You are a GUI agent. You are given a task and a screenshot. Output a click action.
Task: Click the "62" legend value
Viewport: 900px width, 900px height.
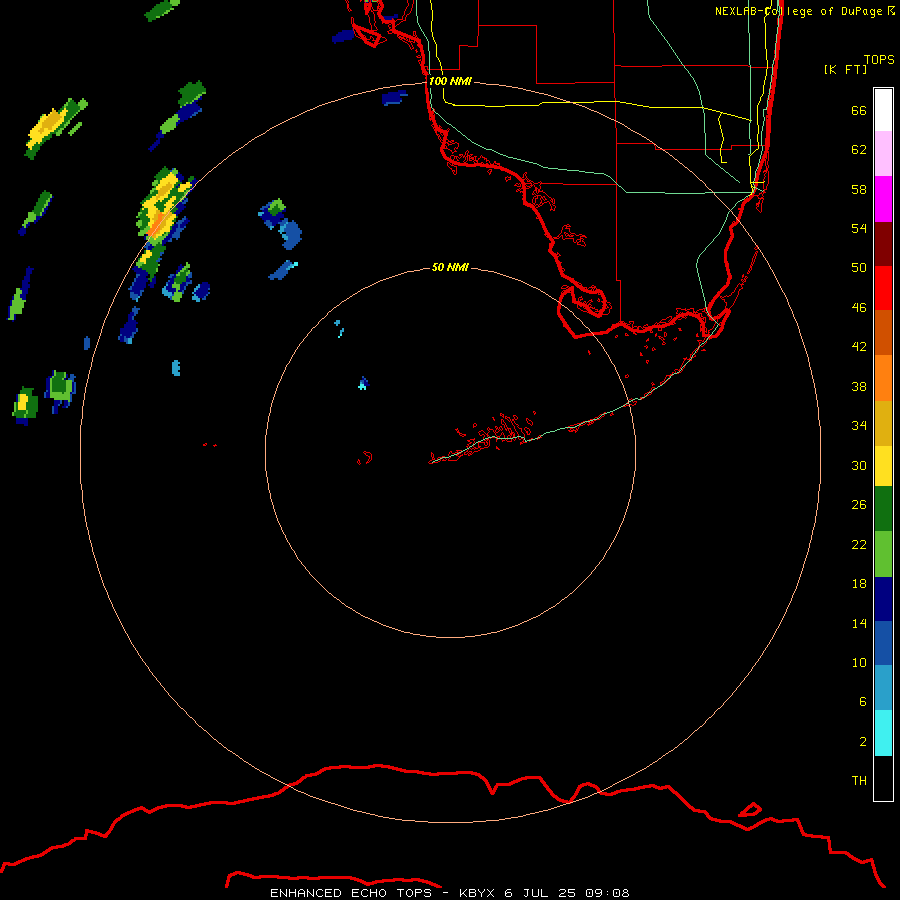(859, 150)
